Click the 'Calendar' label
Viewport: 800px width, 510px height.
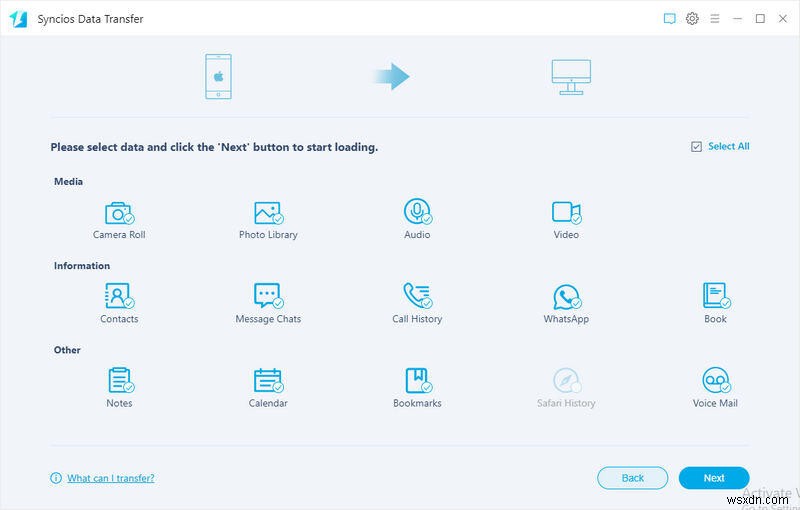point(268,403)
